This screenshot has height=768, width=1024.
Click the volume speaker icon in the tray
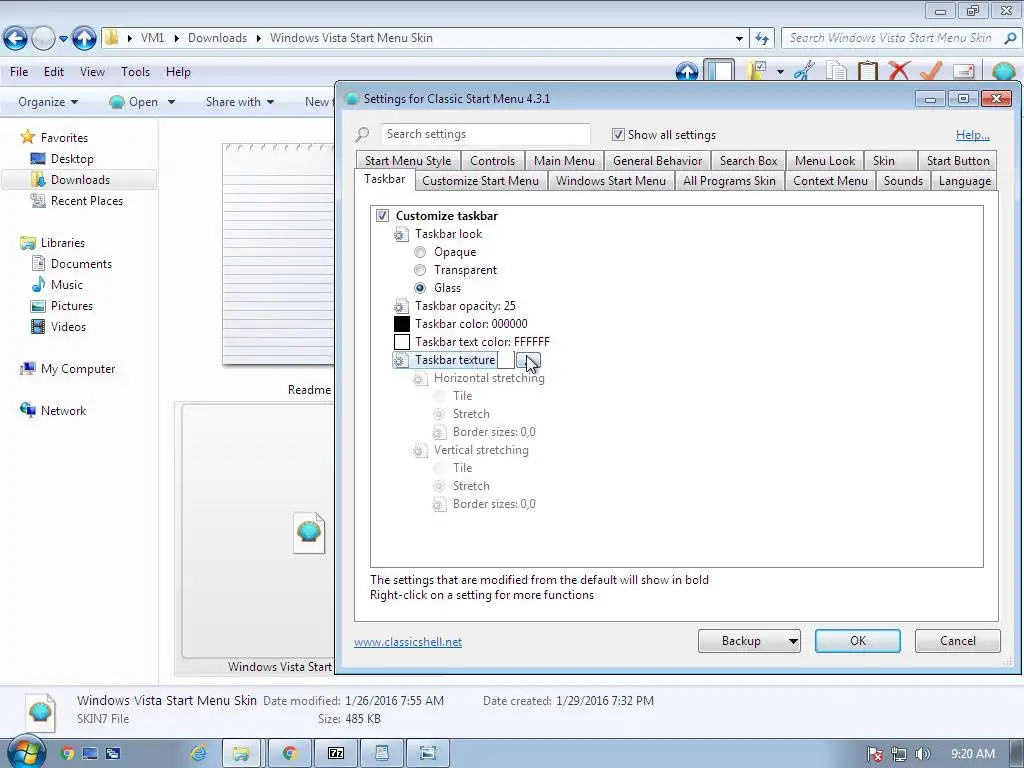point(922,754)
